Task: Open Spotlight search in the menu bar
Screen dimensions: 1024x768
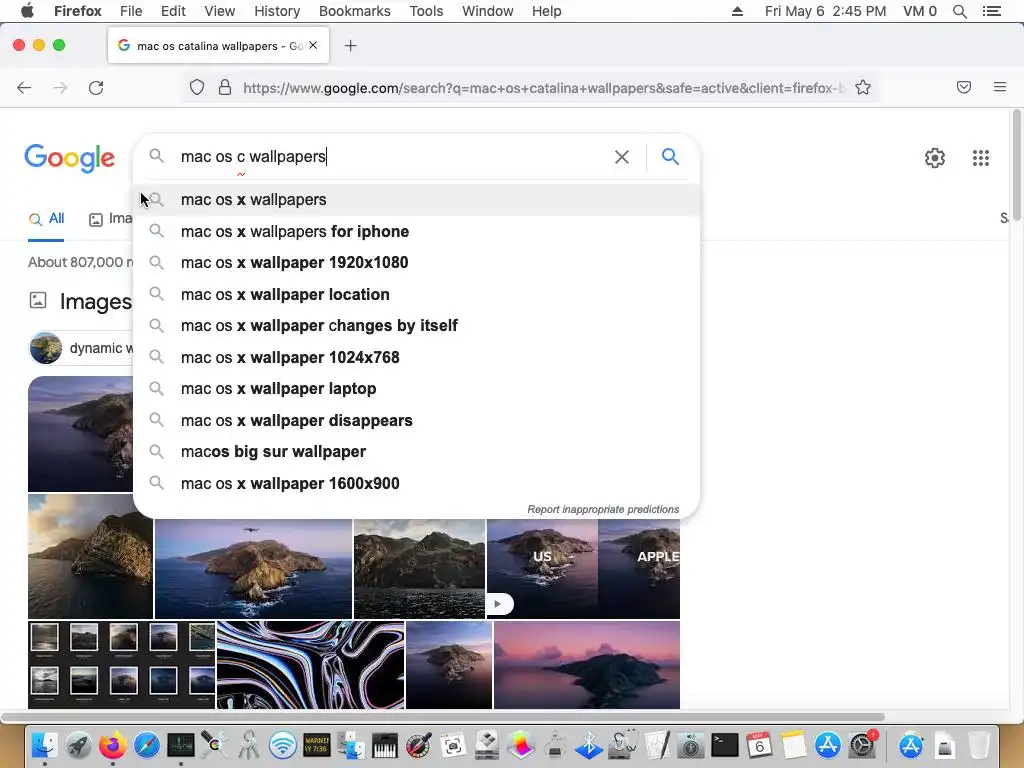Action: point(959,11)
